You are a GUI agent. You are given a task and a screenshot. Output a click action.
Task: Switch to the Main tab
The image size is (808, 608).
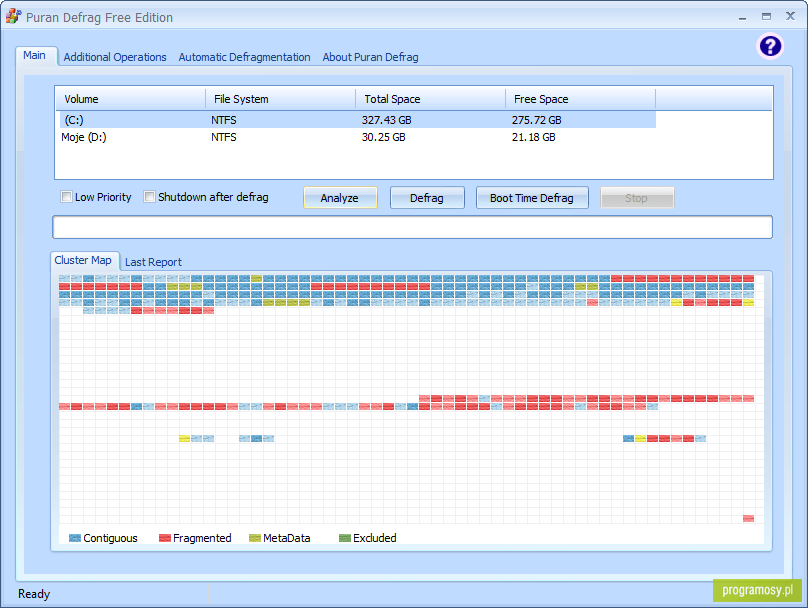pyautogui.click(x=35, y=55)
